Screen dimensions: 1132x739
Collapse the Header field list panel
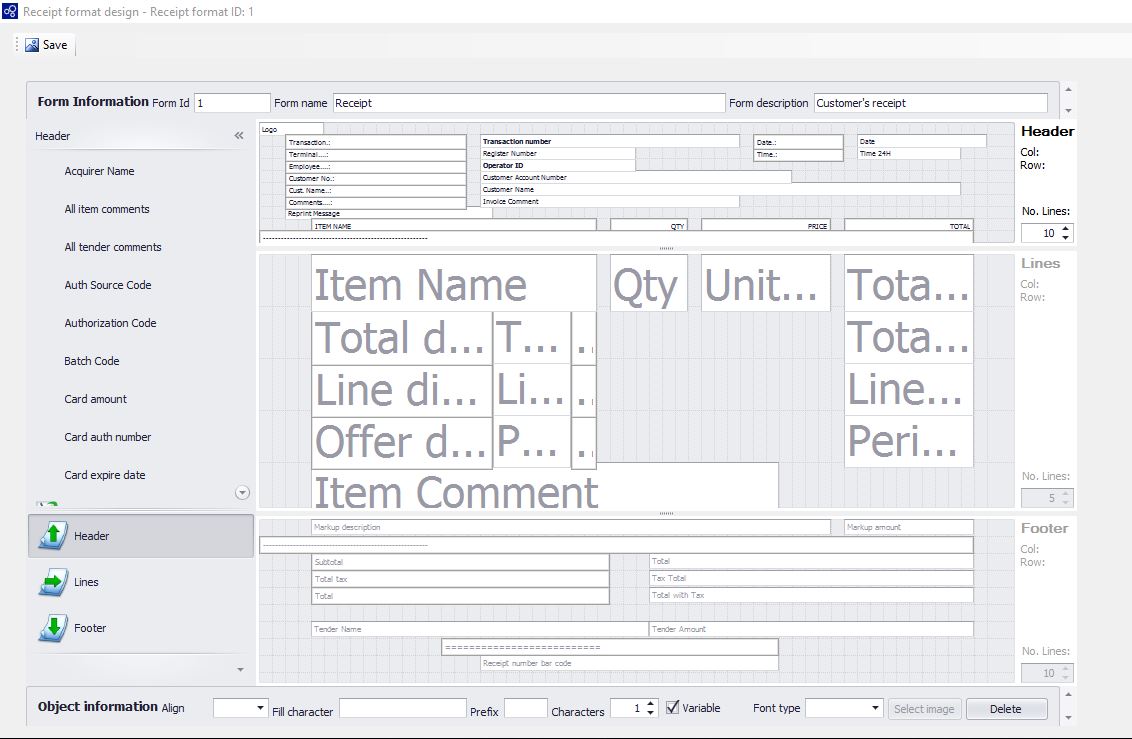coord(239,136)
